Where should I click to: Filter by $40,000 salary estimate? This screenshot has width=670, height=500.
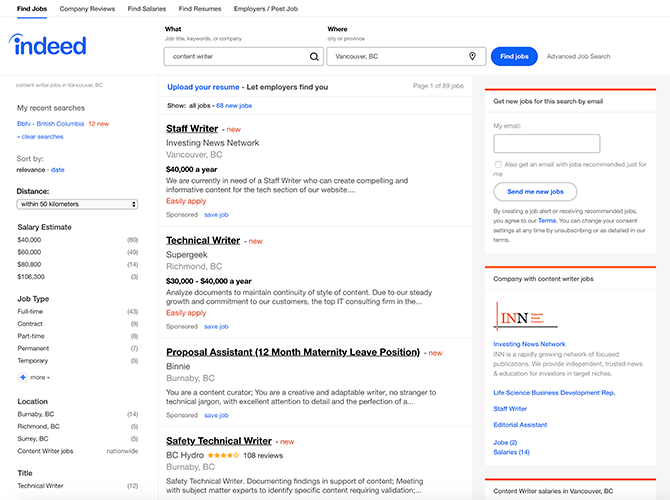click(x=29, y=240)
